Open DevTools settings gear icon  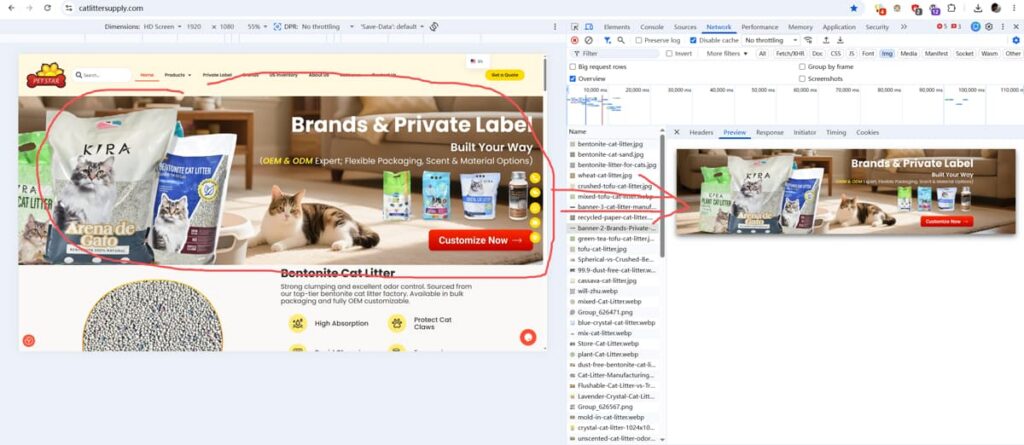click(989, 27)
